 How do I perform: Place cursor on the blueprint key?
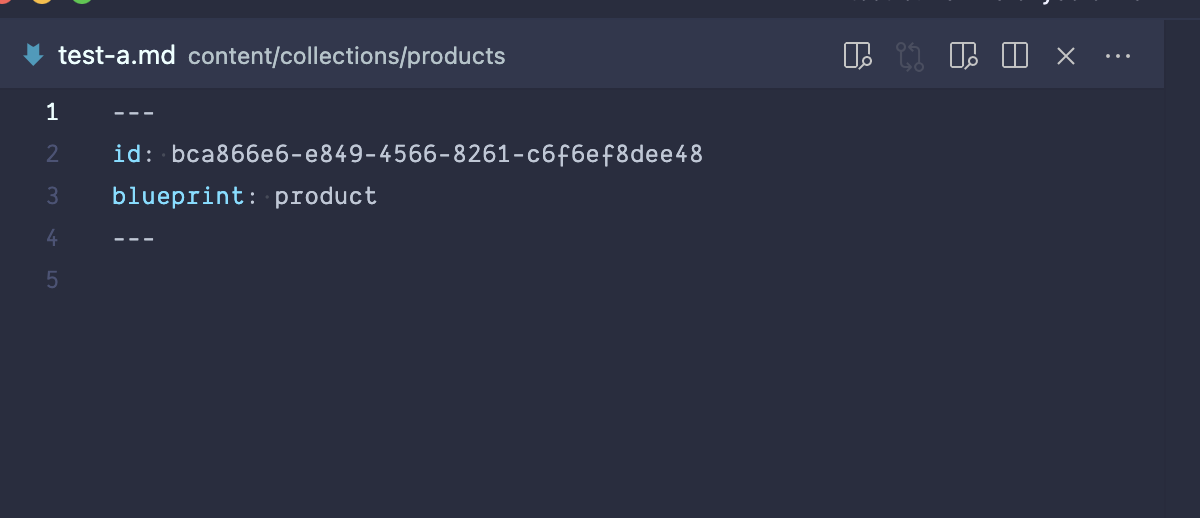point(178,196)
